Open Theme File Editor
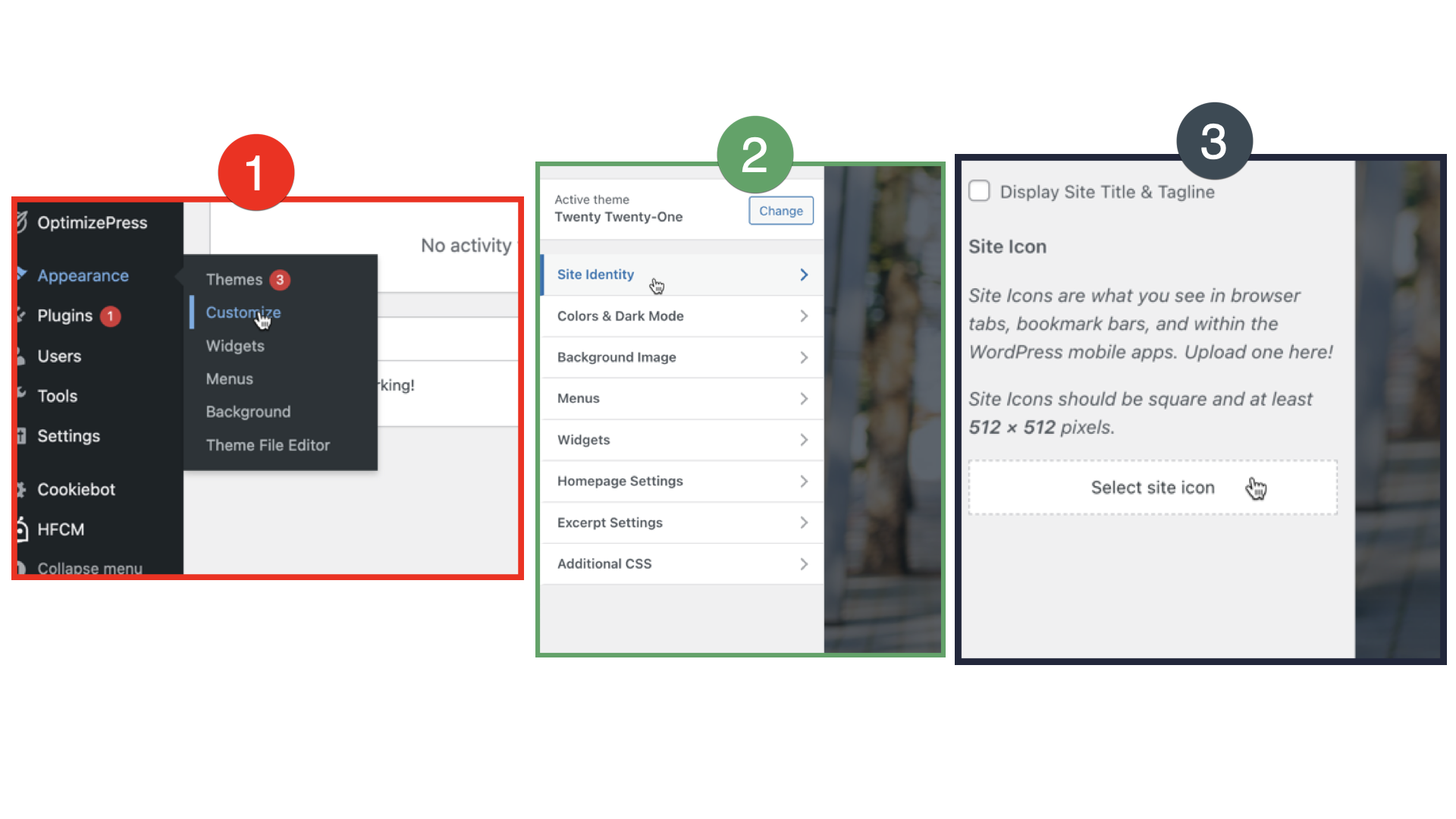1456x819 pixels. pyautogui.click(x=268, y=445)
